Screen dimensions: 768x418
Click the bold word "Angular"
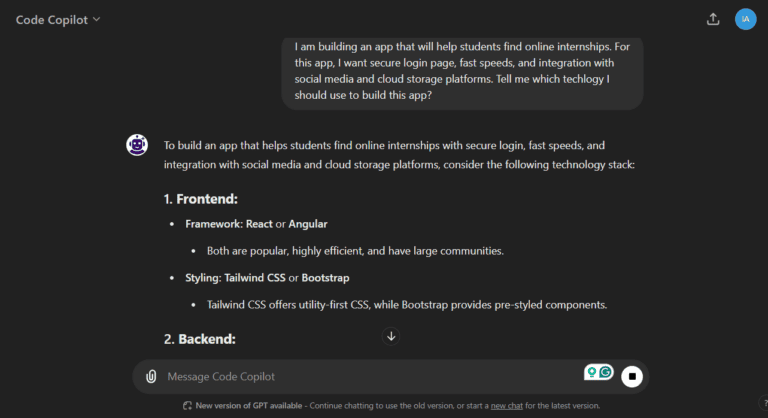click(x=308, y=223)
